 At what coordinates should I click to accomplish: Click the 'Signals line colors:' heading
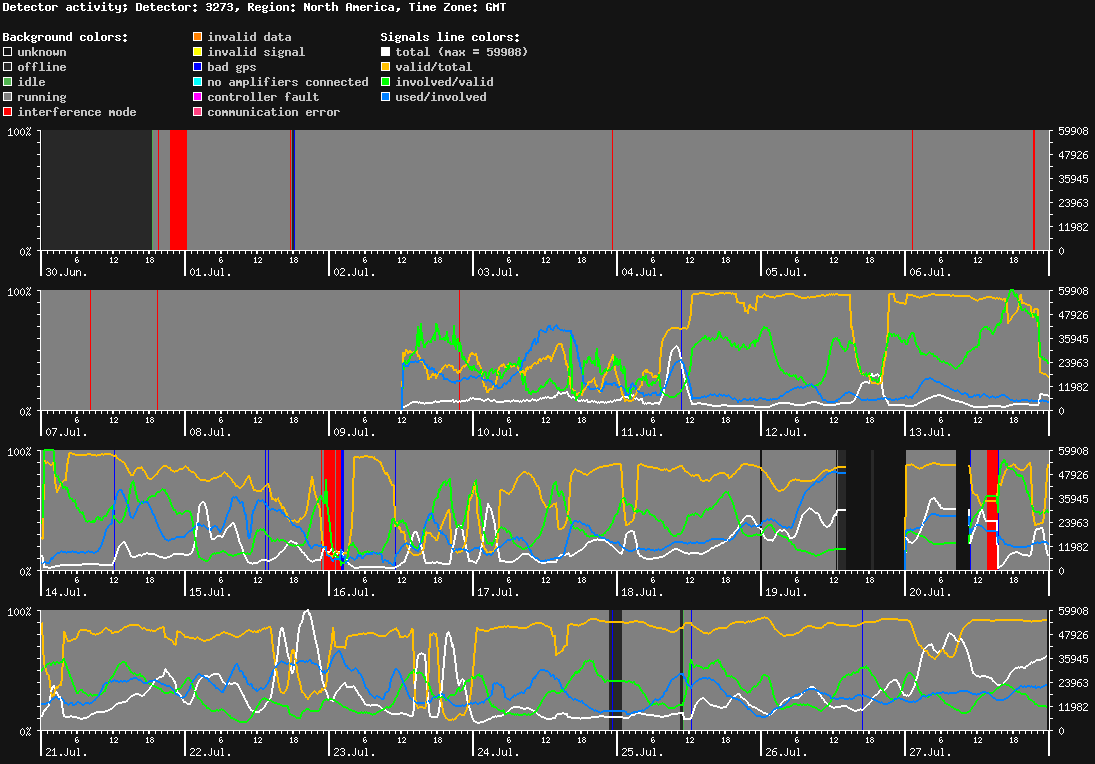(x=450, y=37)
